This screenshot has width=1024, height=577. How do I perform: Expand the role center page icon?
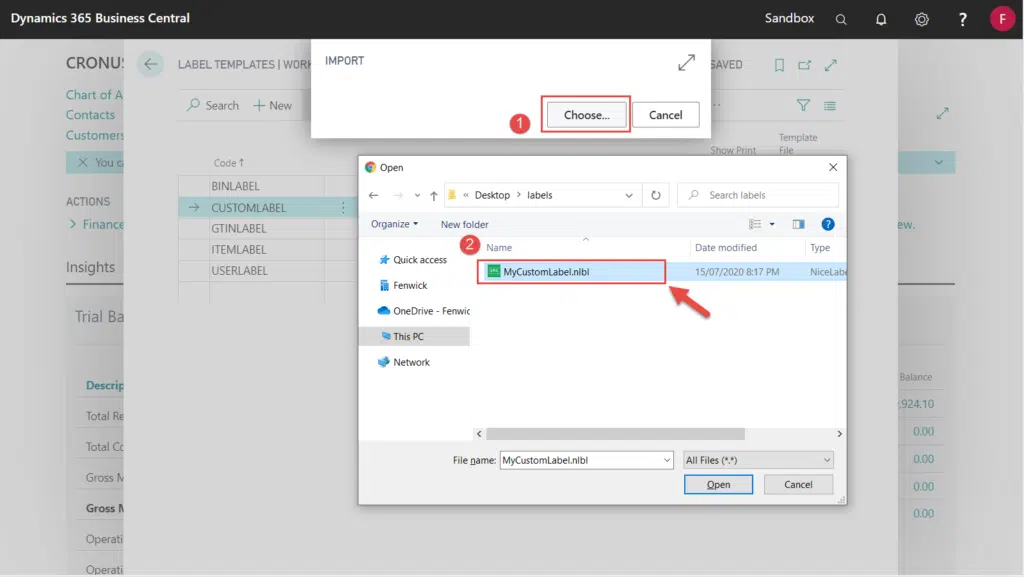942,114
